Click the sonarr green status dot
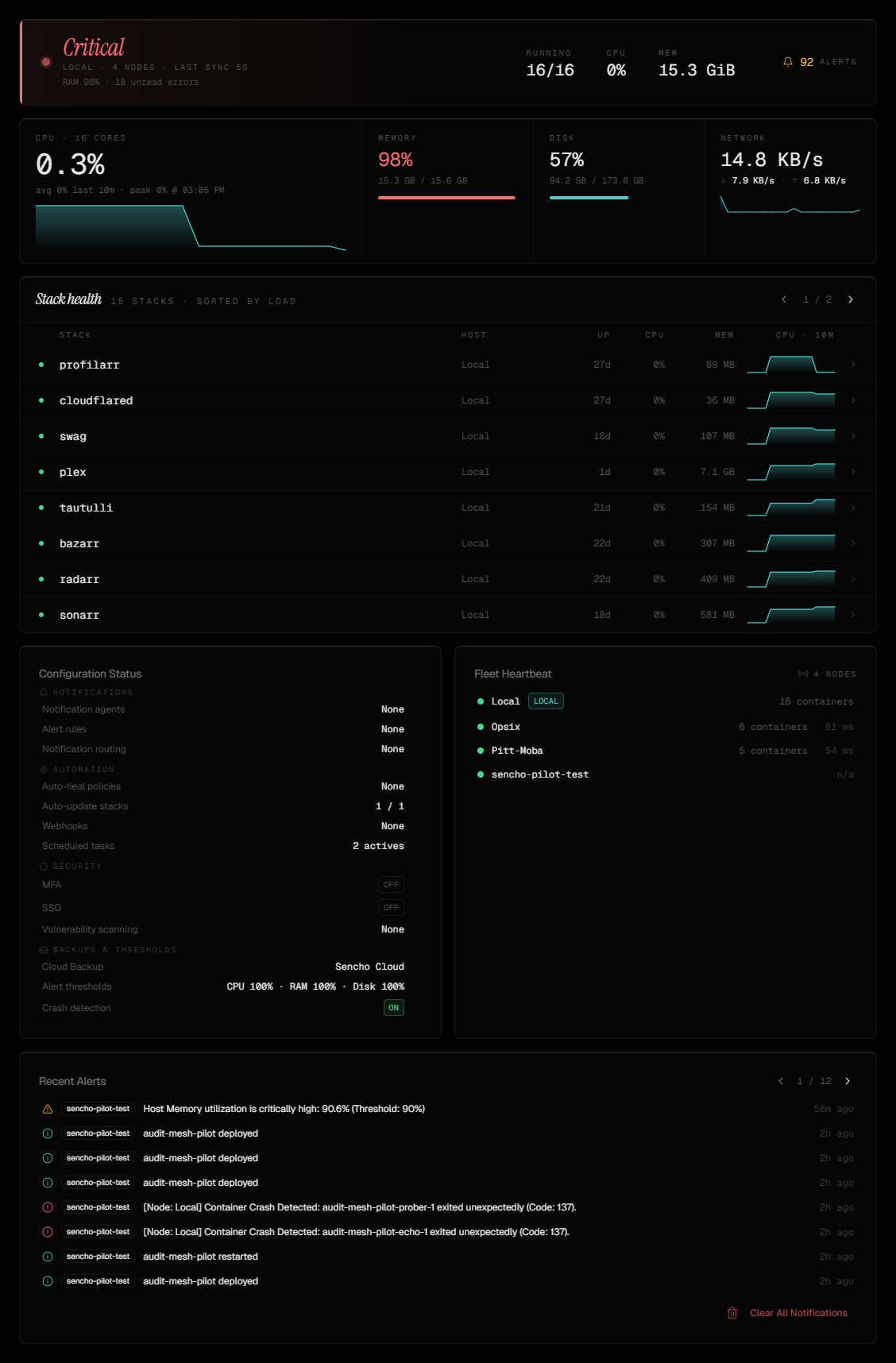The height and width of the screenshot is (1363, 896). pos(41,615)
